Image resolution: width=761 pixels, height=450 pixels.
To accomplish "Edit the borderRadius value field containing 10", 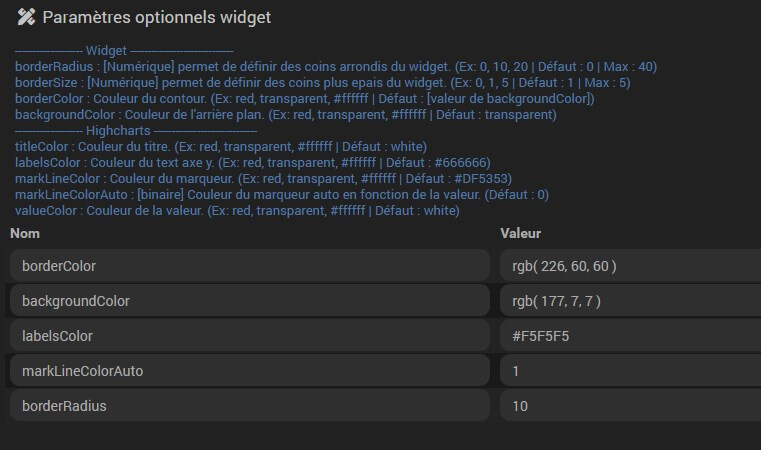I will (630, 406).
